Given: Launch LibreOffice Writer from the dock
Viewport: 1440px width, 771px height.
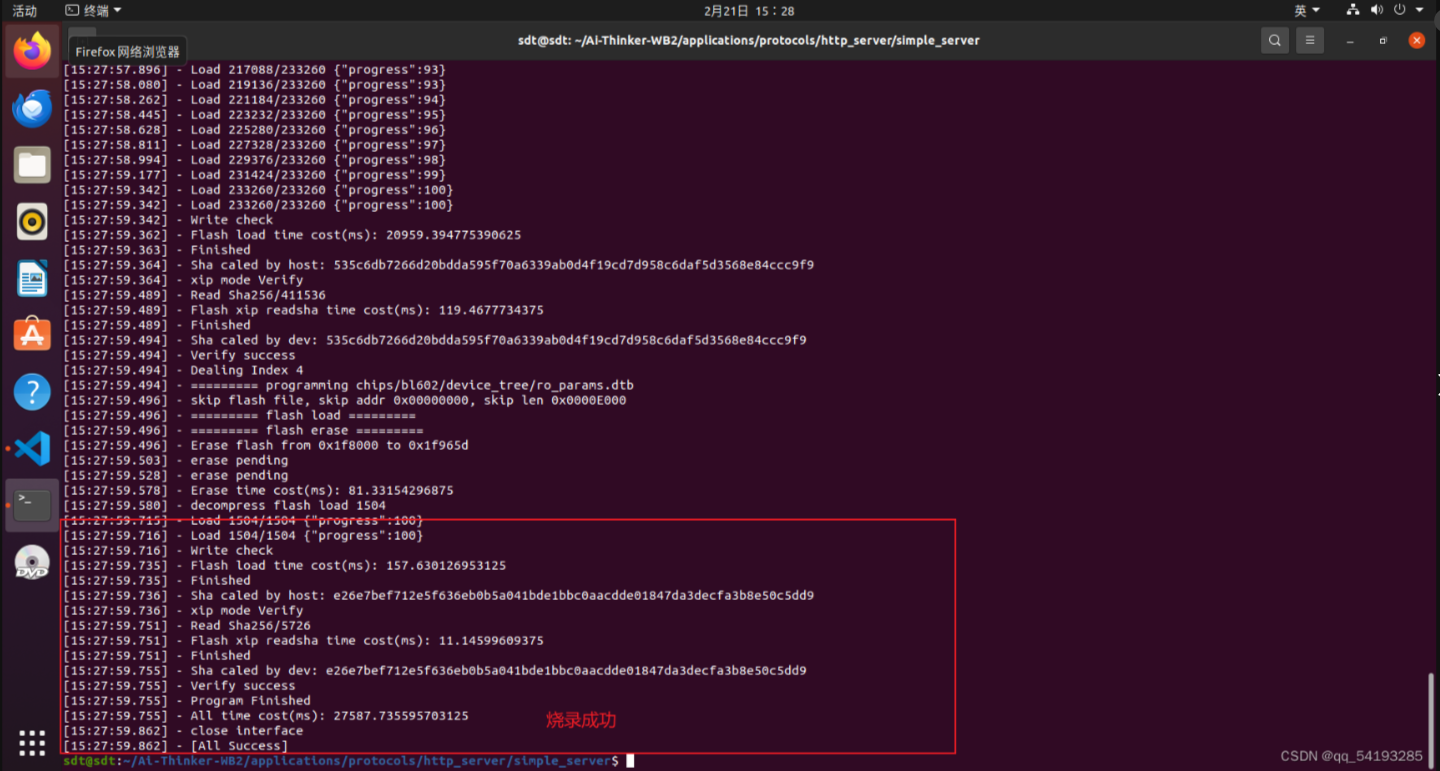Looking at the screenshot, I should pyautogui.click(x=32, y=279).
